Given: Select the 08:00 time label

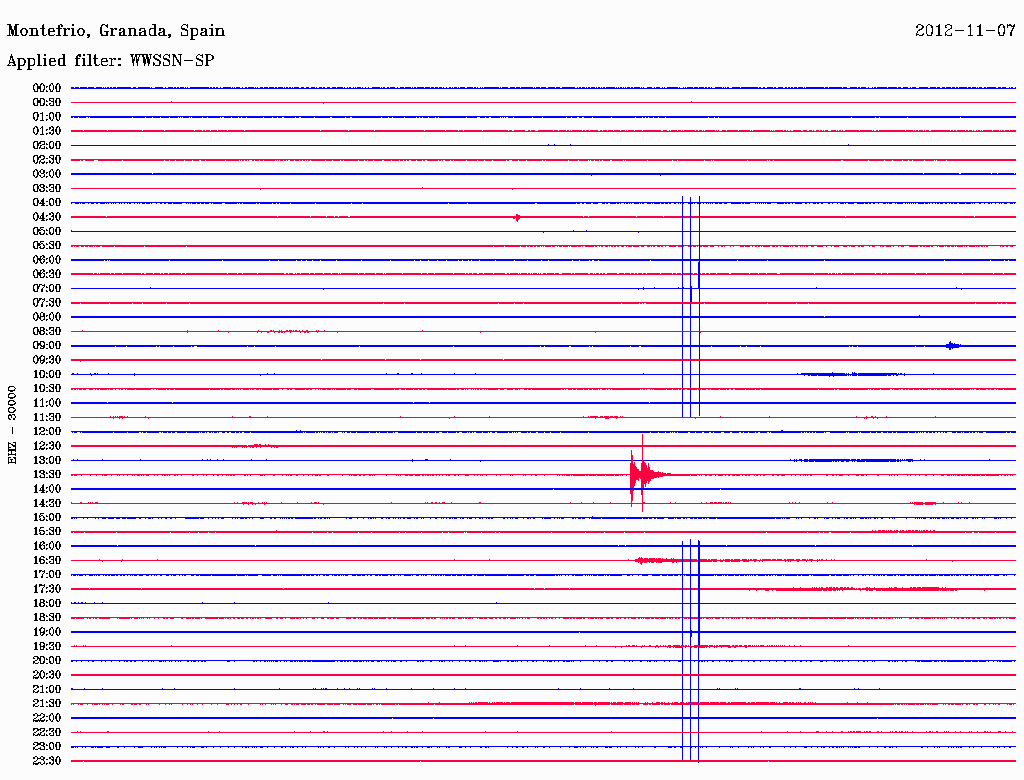Looking at the screenshot, I should click(47, 317).
